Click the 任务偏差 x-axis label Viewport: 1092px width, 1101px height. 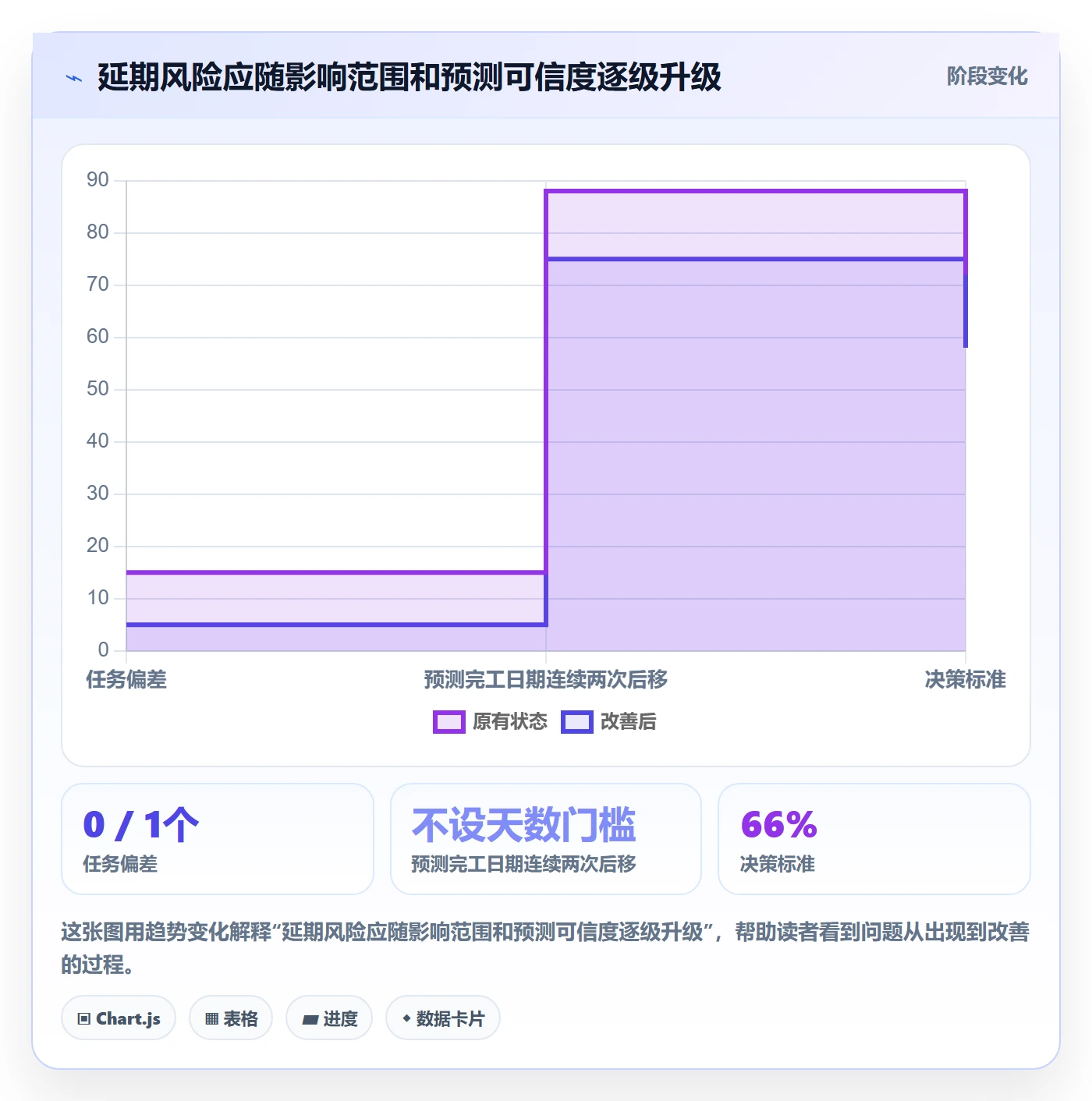coord(126,680)
